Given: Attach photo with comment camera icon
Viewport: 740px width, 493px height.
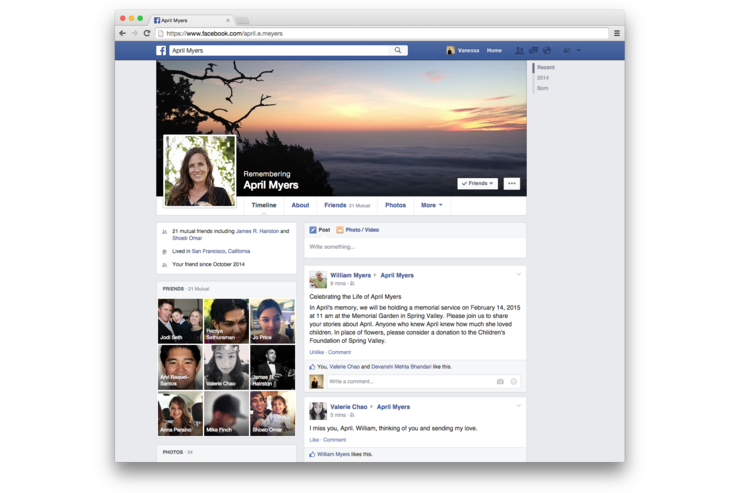Looking at the screenshot, I should point(500,382).
